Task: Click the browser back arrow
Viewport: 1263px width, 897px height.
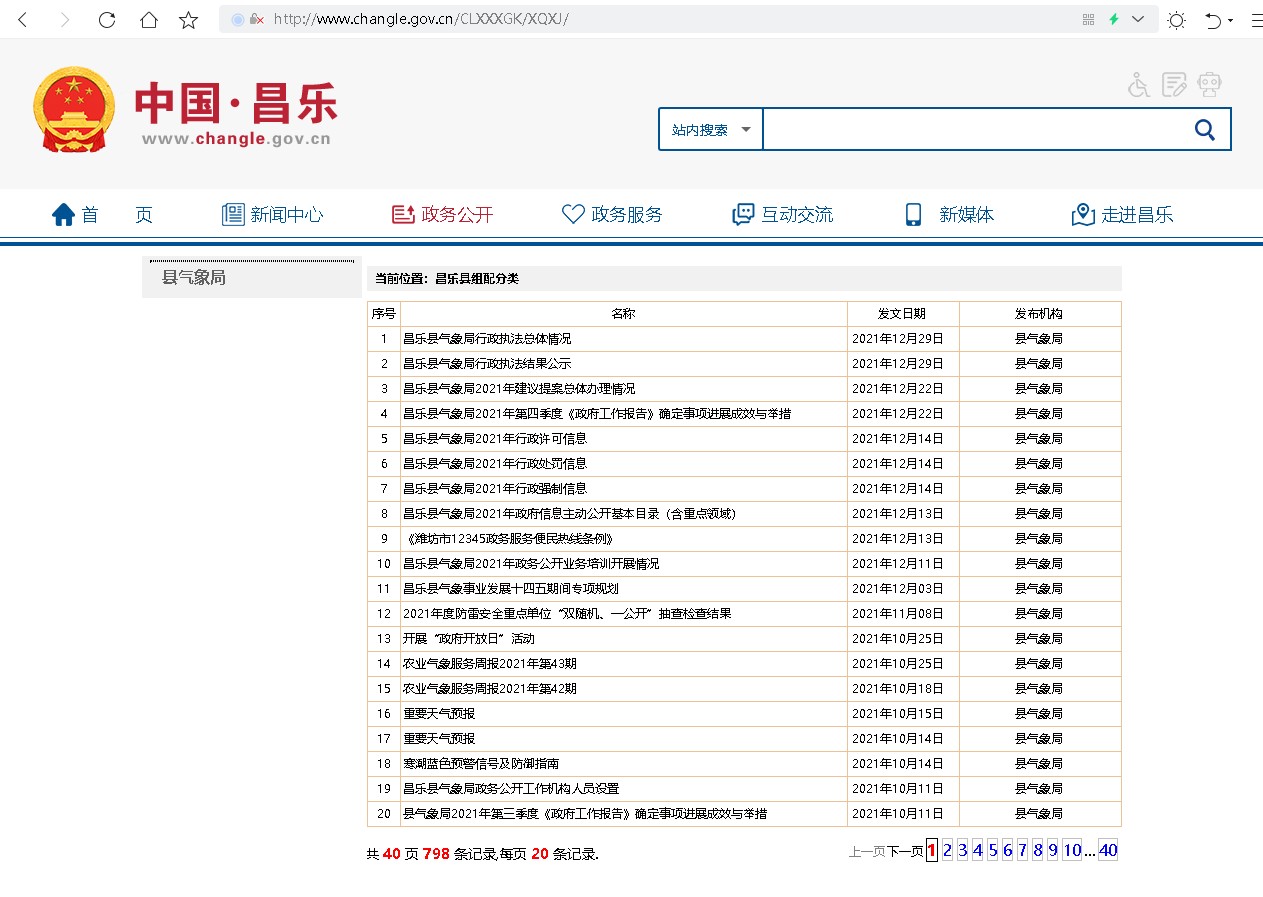Action: coord(23,20)
